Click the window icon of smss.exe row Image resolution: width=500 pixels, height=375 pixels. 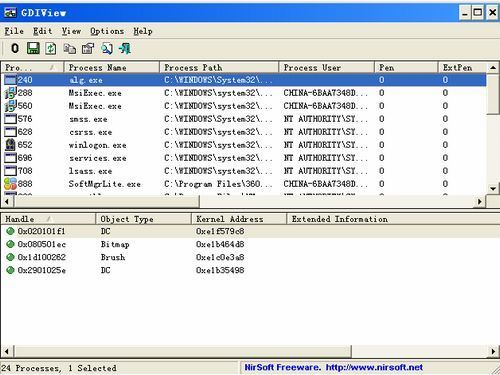(x=10, y=119)
